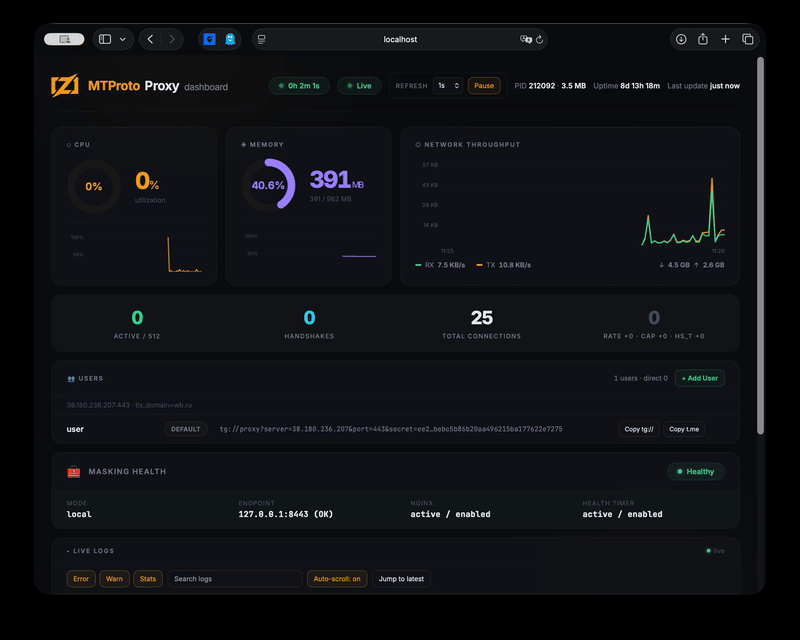Image resolution: width=800 pixels, height=640 pixels.
Task: Pause the dashboard refresh
Action: pos(484,86)
